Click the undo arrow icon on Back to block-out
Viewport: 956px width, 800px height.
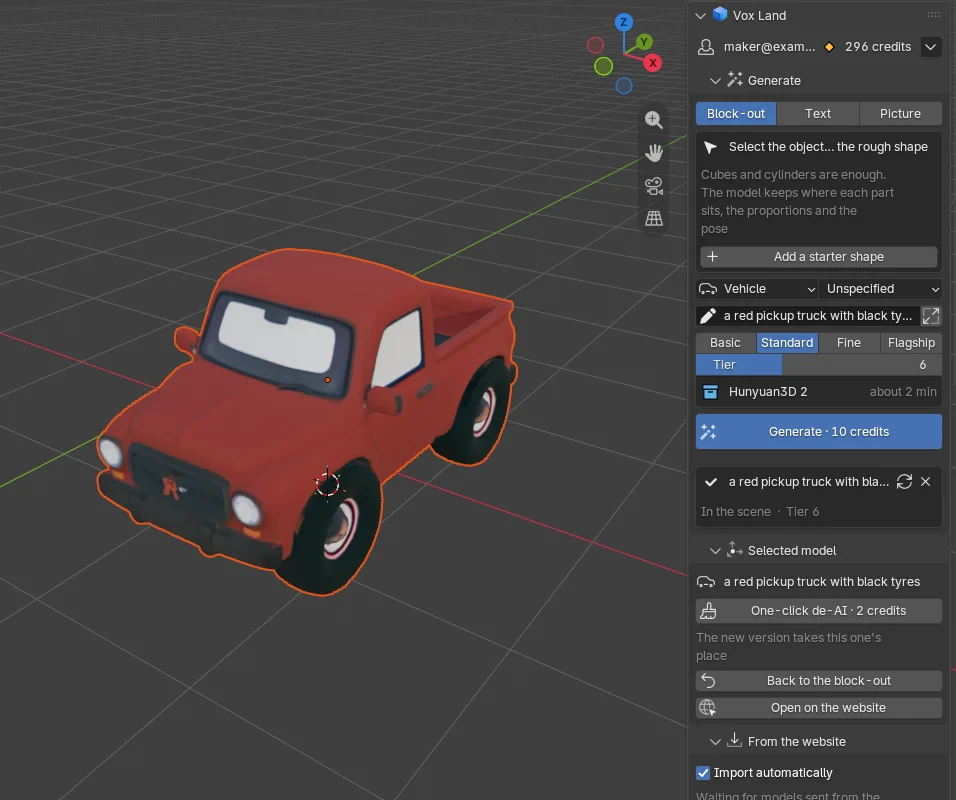tap(708, 680)
